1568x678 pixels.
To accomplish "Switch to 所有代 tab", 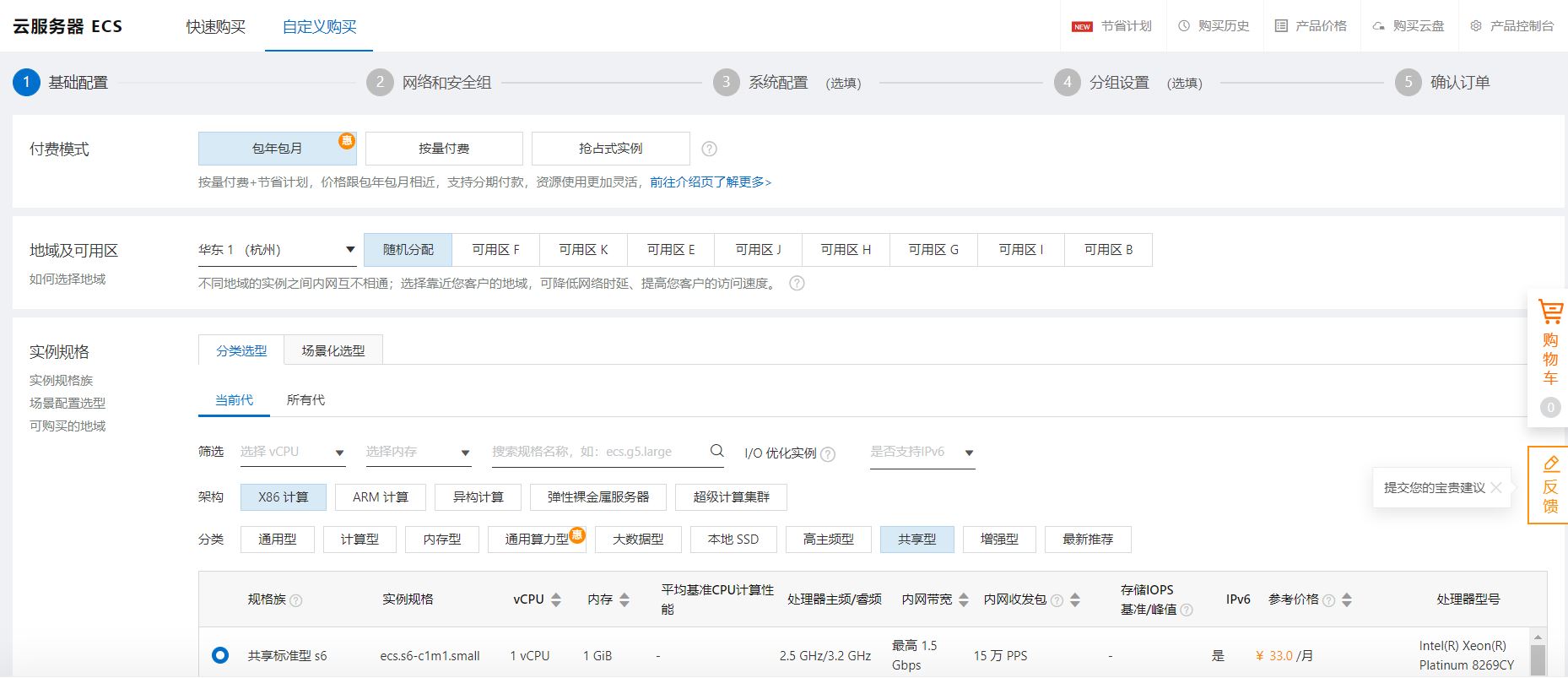I will [305, 399].
